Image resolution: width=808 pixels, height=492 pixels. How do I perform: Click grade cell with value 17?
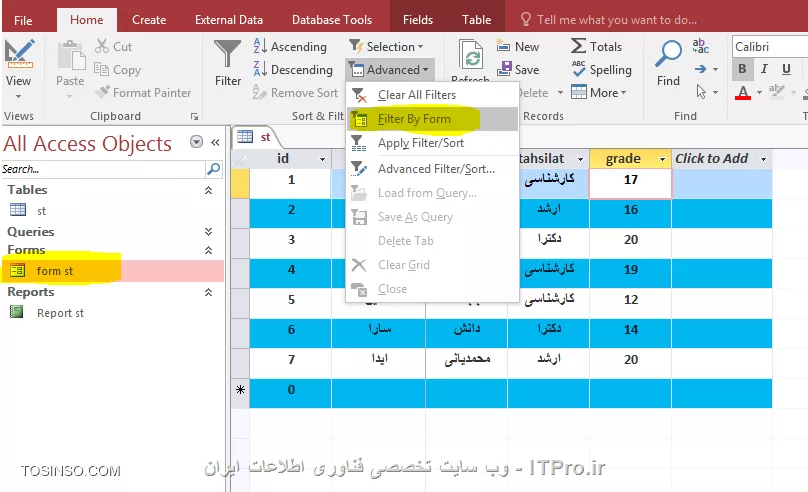pyautogui.click(x=630, y=184)
